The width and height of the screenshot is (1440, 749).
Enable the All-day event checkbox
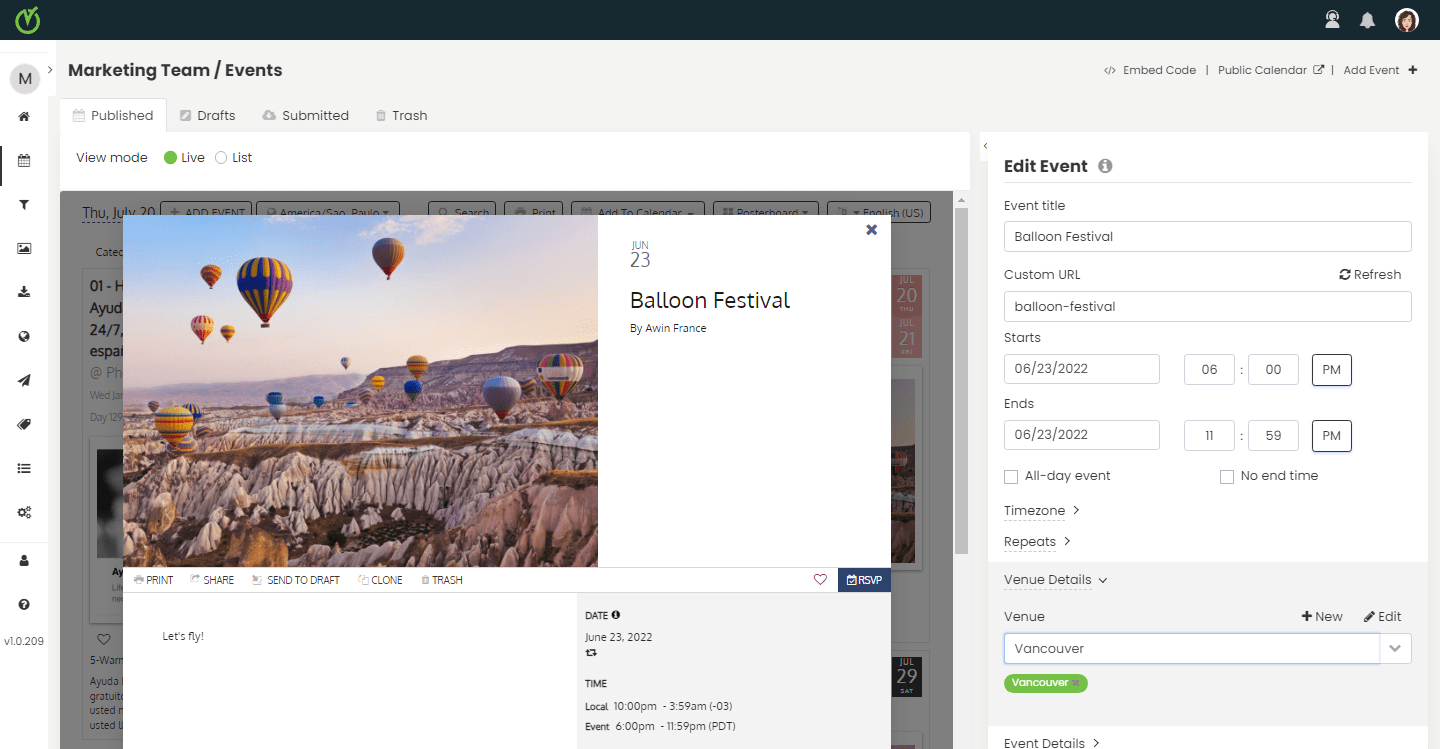click(x=1011, y=476)
